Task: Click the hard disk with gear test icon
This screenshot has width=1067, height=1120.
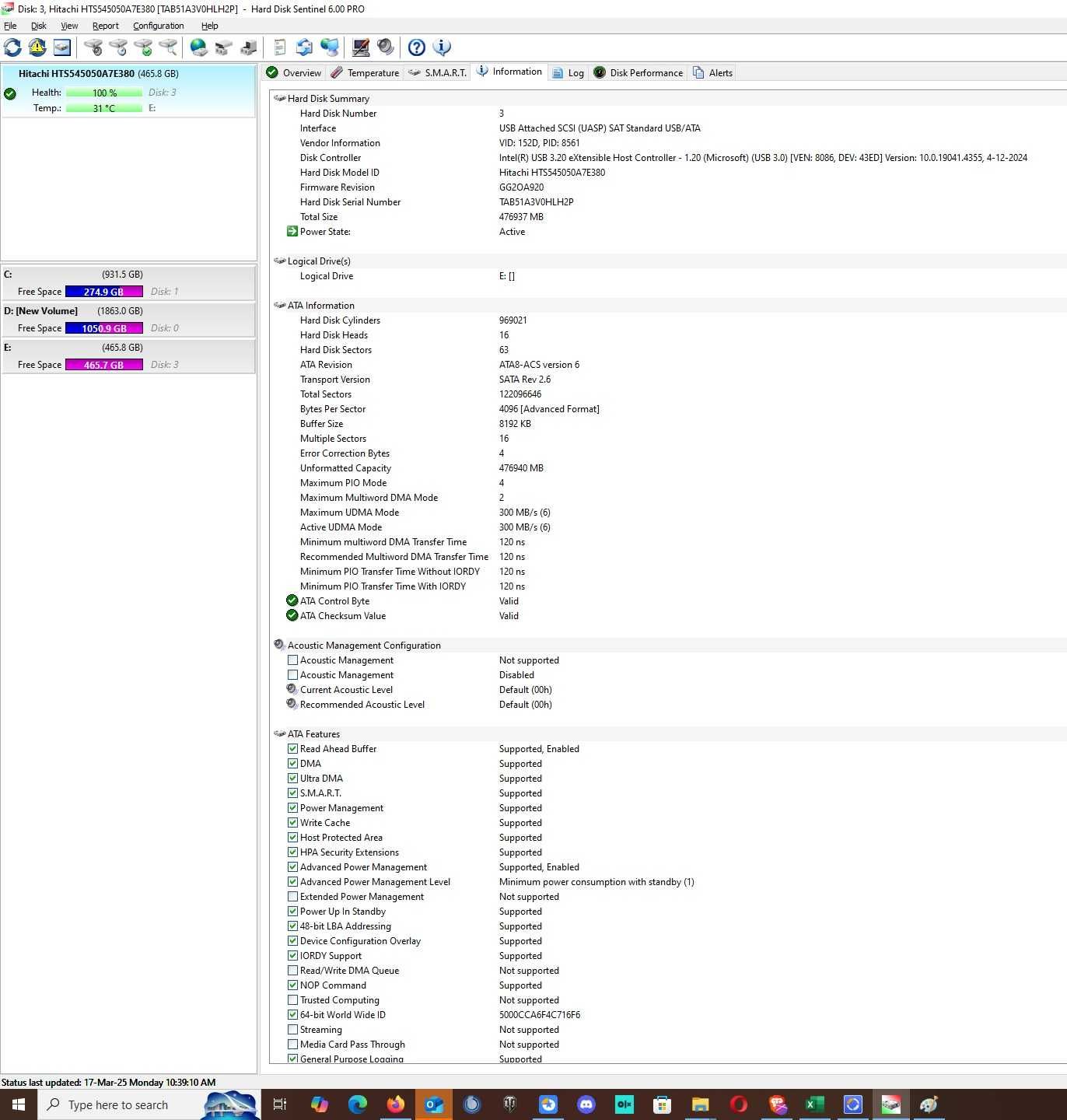Action: click(93, 47)
